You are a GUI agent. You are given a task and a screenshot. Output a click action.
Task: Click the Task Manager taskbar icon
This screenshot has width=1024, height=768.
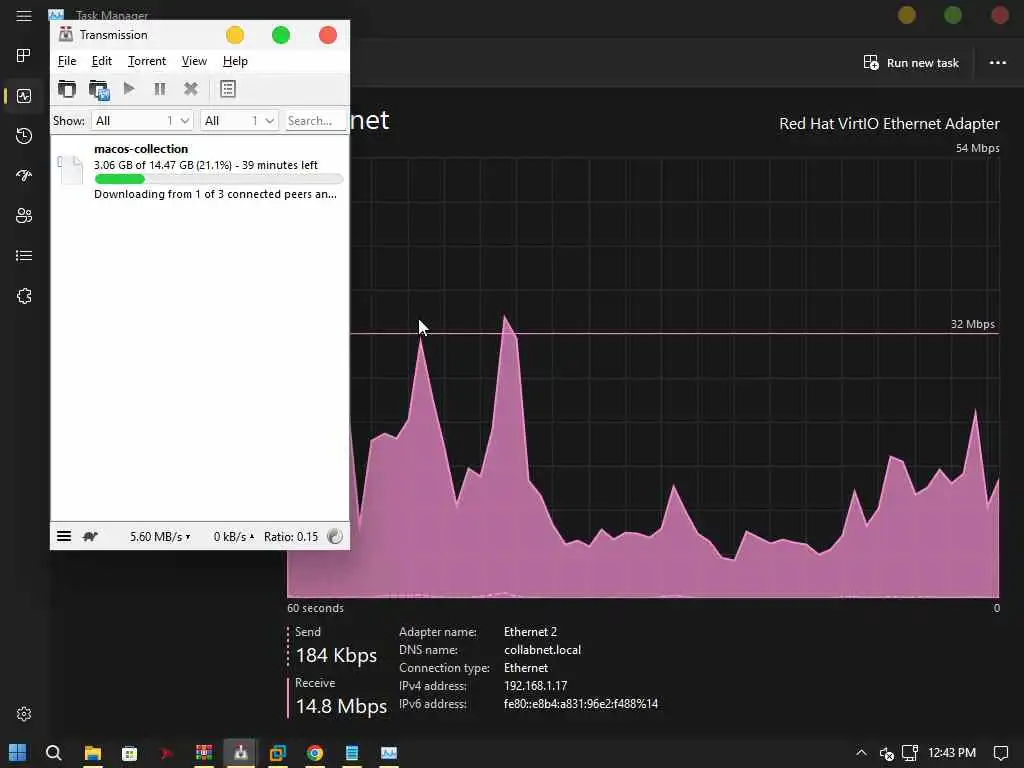[x=389, y=753]
